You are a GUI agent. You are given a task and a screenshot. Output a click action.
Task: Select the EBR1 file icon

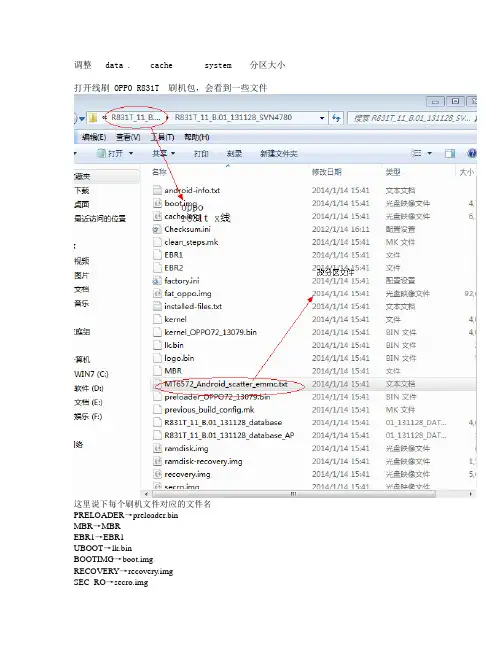click(157, 255)
